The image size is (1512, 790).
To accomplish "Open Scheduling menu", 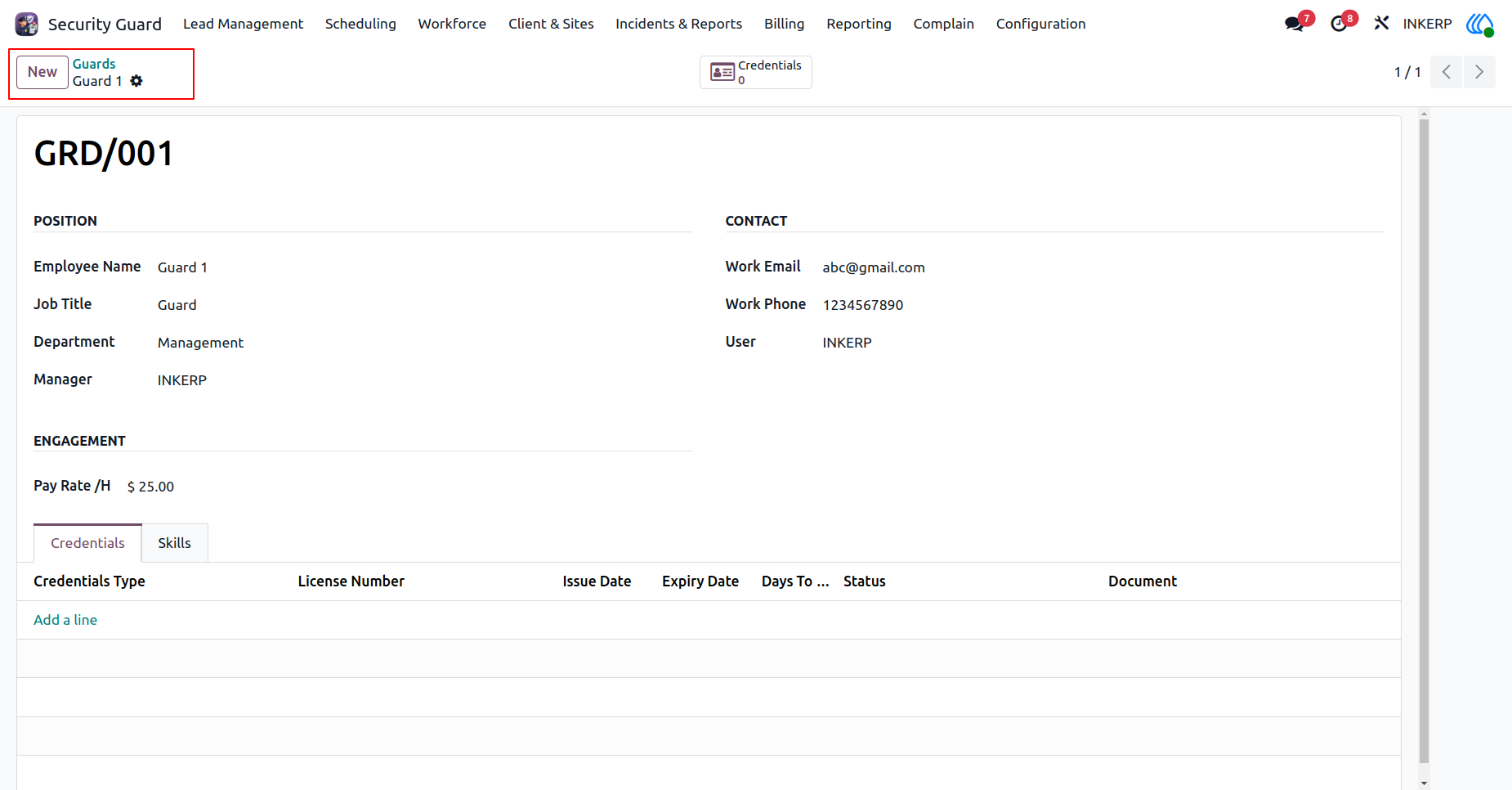I will 360,24.
